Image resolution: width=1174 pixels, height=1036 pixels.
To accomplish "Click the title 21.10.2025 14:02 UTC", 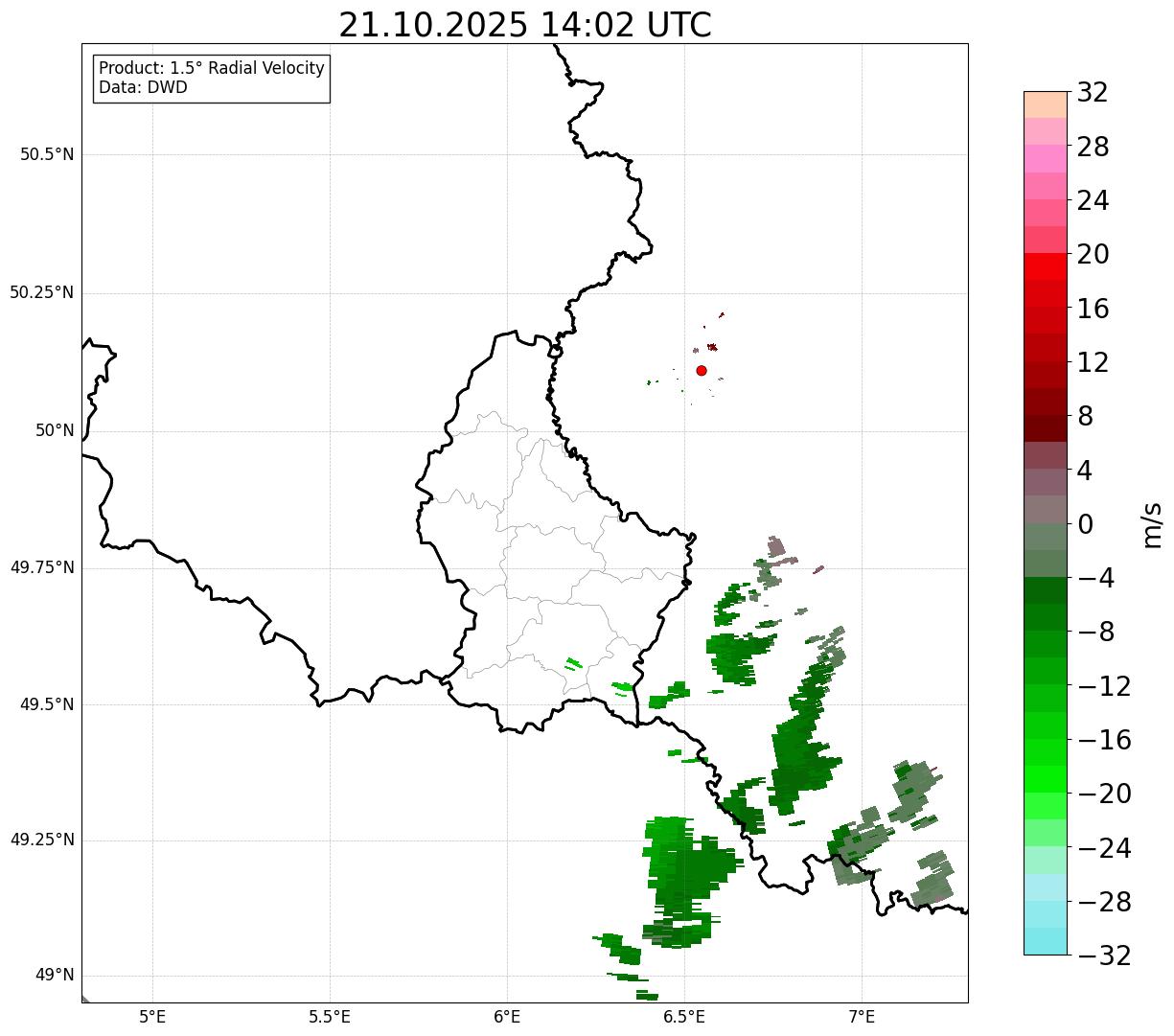I will [525, 25].
